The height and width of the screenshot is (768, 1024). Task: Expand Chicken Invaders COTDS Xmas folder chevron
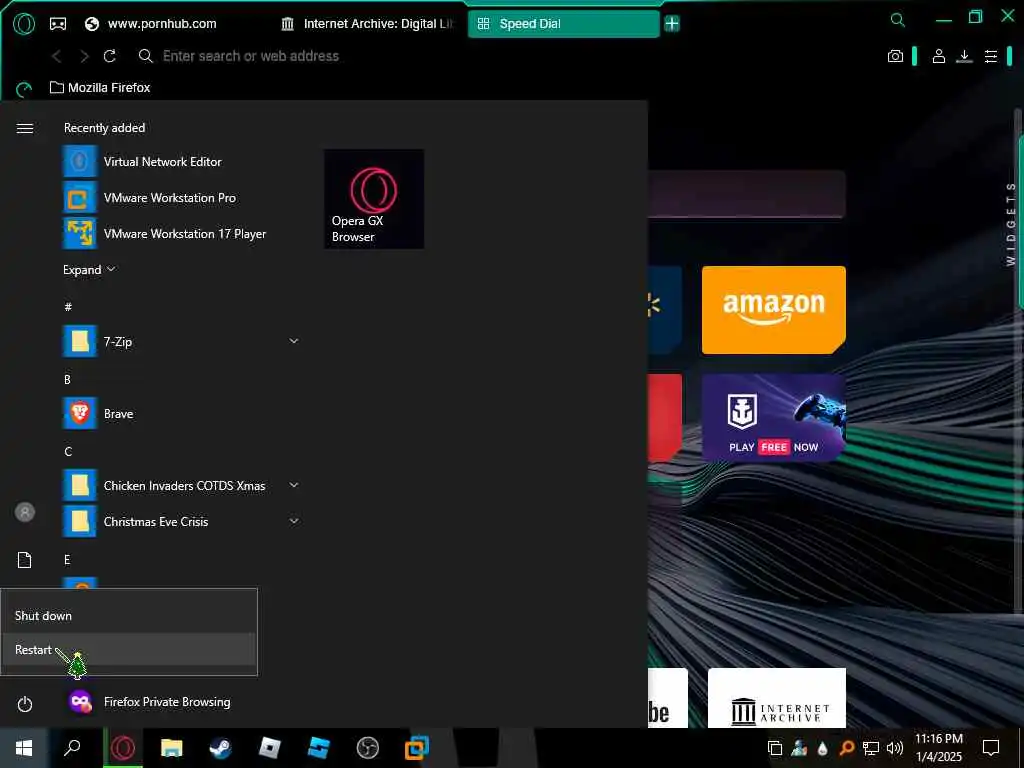294,485
